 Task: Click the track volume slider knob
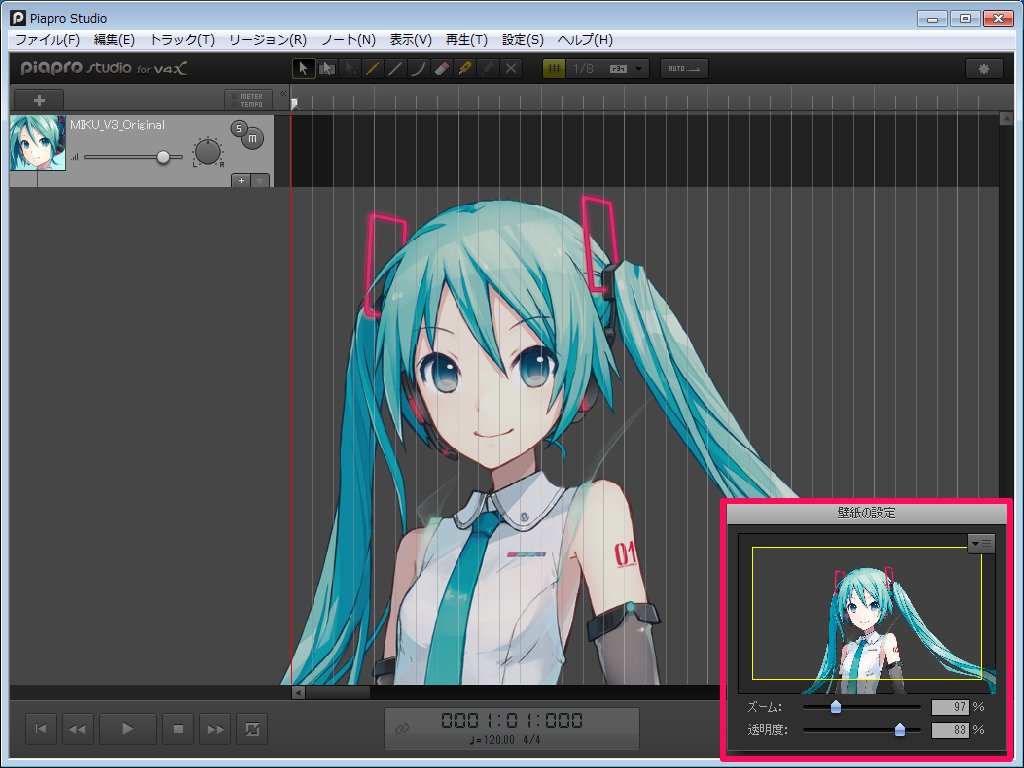coord(163,157)
